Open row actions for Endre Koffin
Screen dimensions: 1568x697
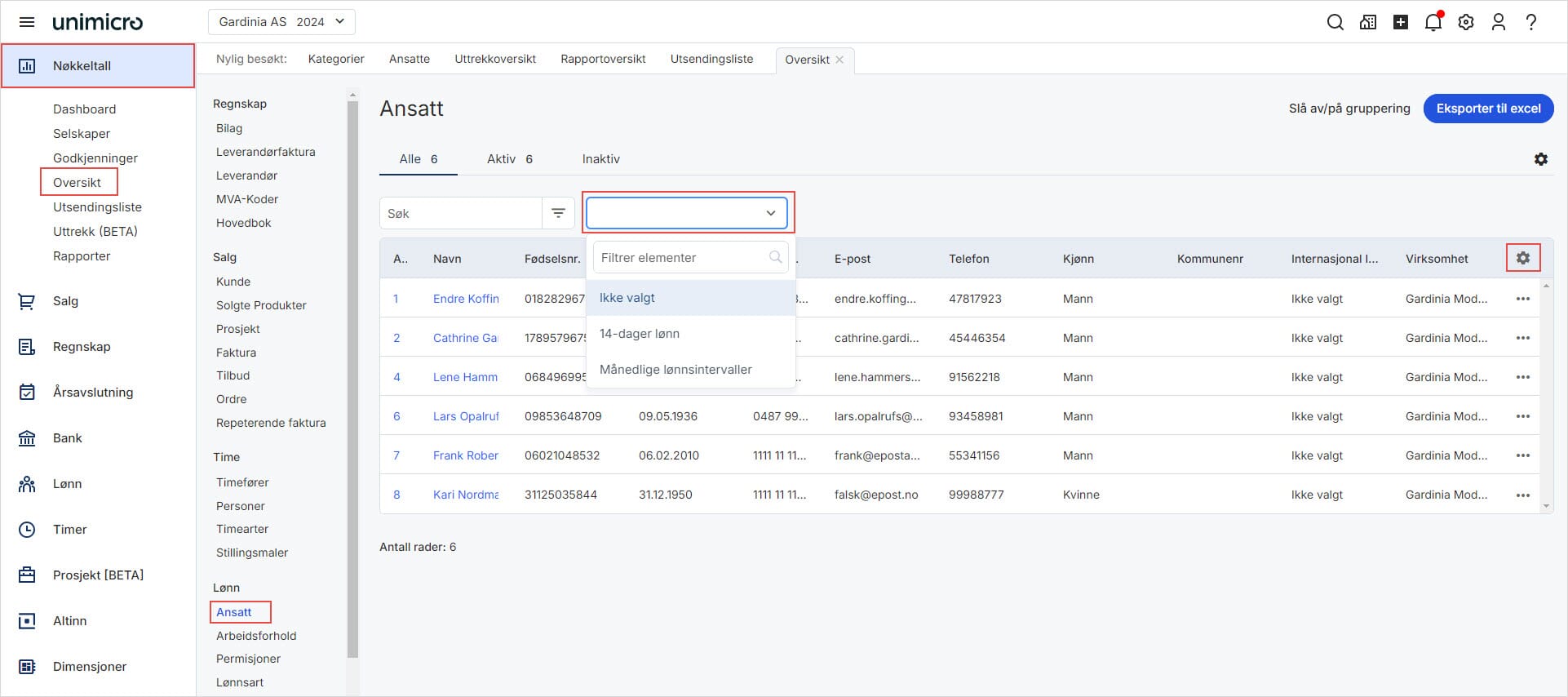coord(1522,299)
